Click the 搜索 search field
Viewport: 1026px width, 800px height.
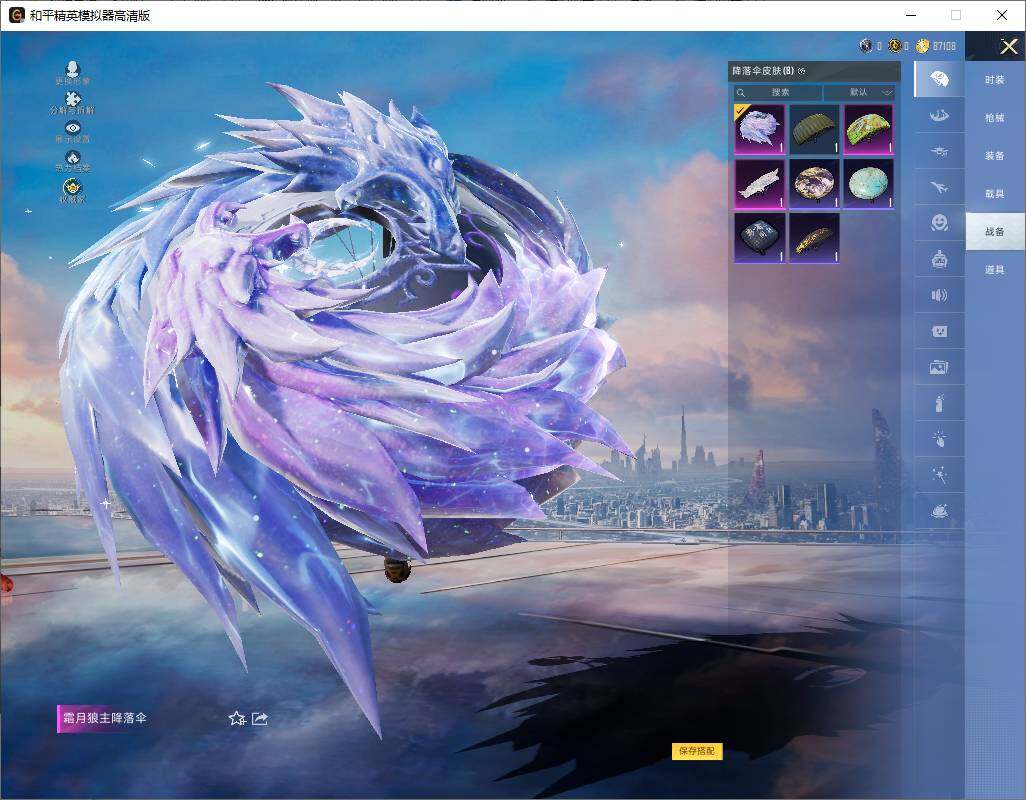tap(777, 92)
